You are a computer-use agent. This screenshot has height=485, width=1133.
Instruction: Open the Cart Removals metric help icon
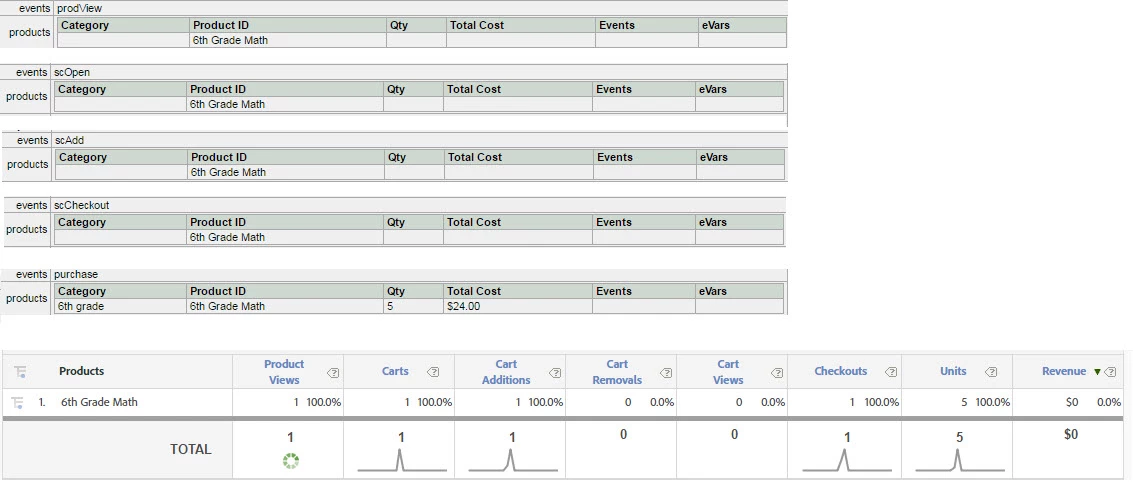[666, 372]
